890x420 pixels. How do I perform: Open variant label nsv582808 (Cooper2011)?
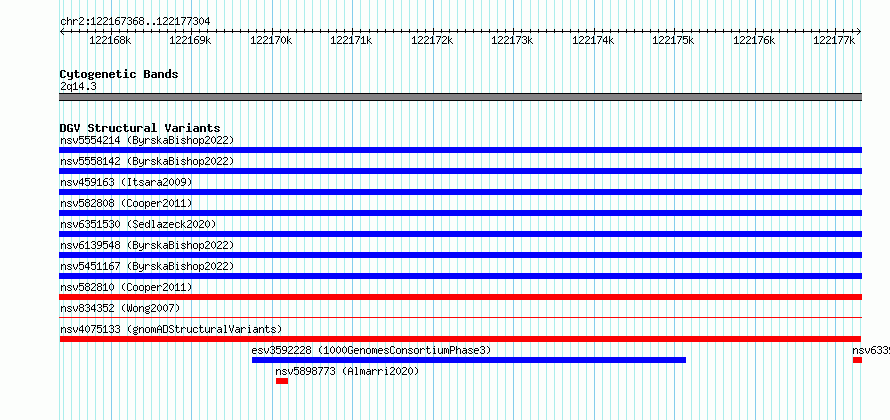[126, 203]
